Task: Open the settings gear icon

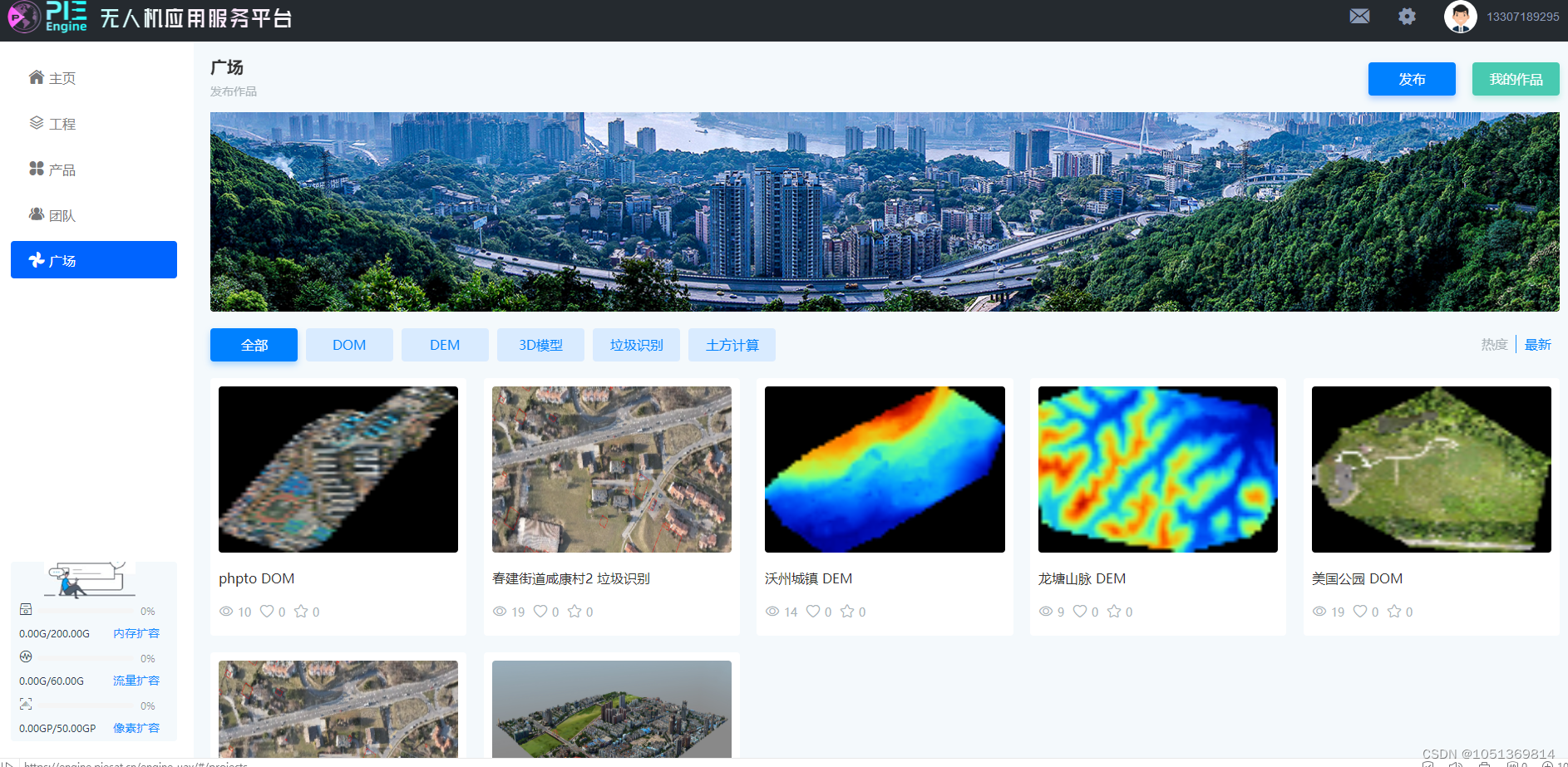Action: 1407,17
